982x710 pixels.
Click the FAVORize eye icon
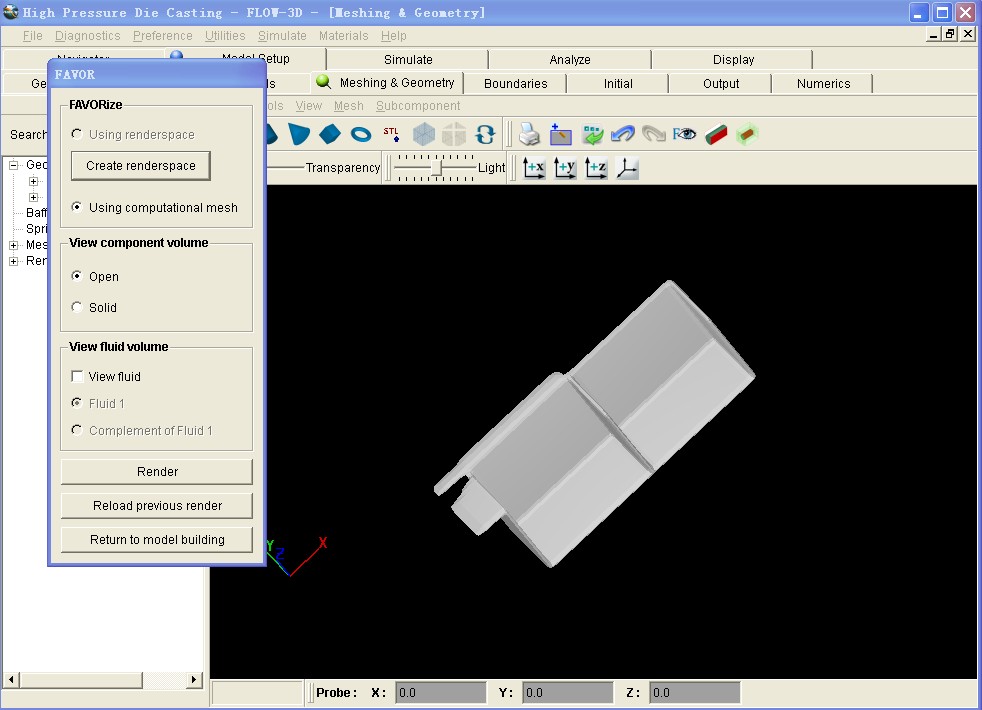click(x=684, y=134)
